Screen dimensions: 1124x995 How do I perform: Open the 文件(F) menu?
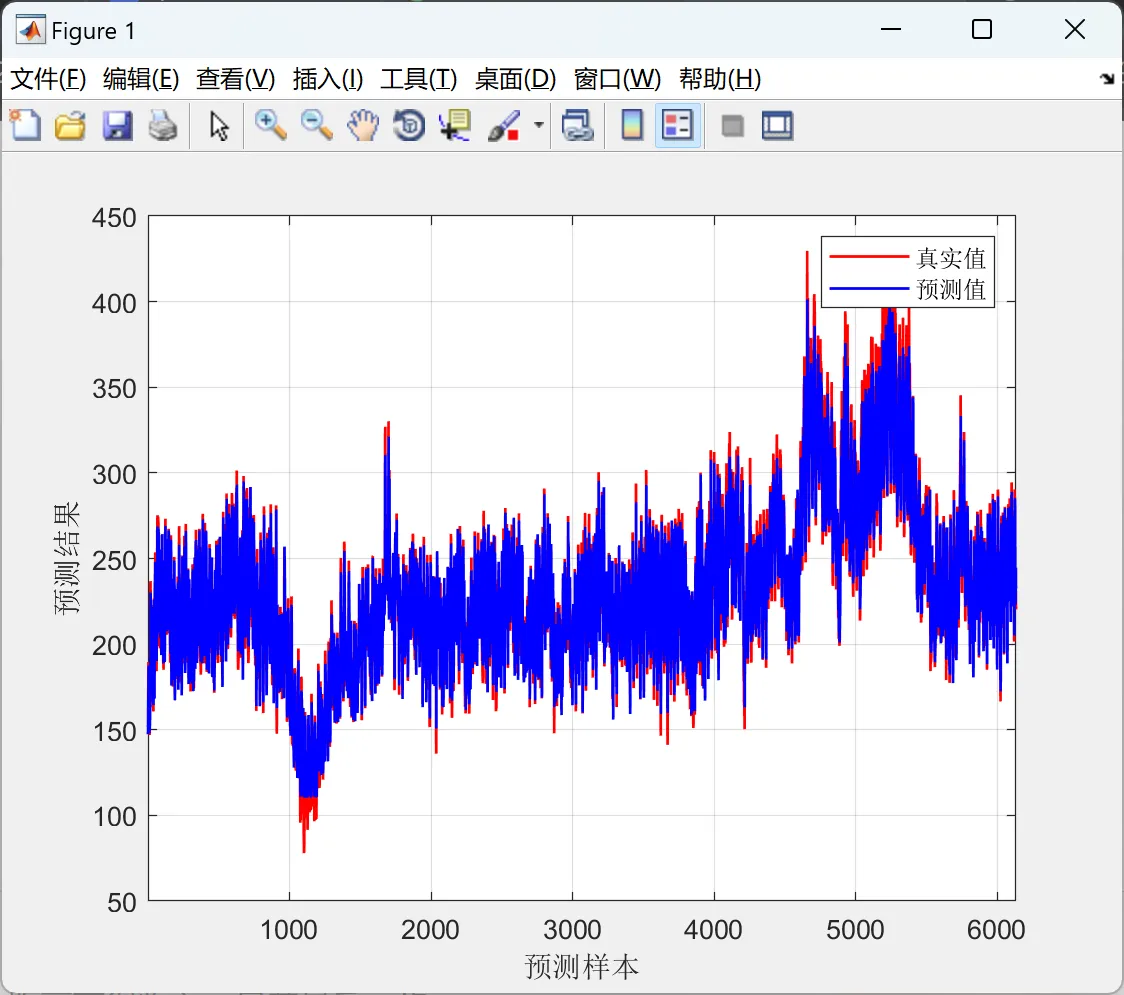pyautogui.click(x=48, y=78)
